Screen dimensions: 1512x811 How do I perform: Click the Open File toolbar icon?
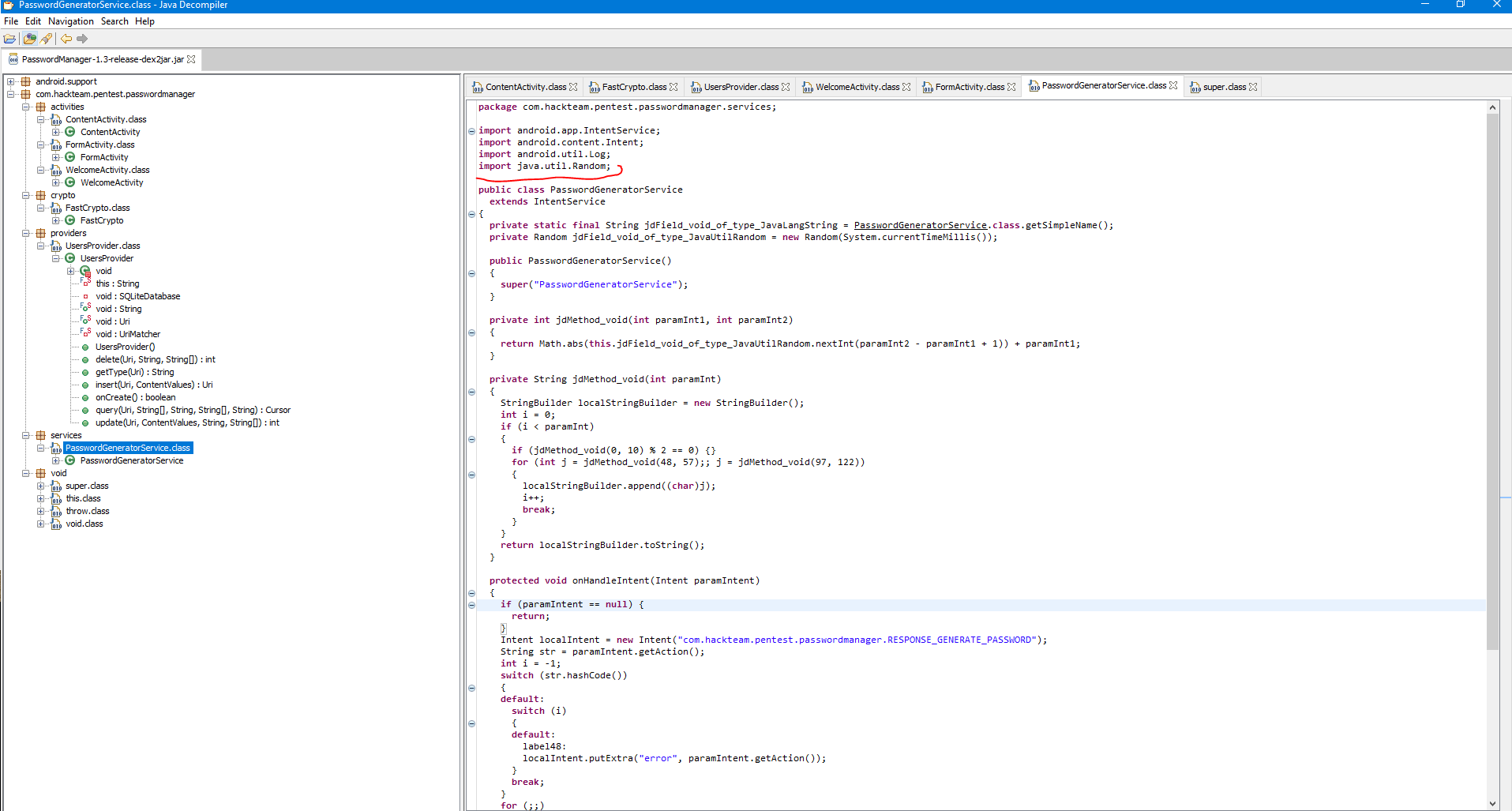click(9, 39)
